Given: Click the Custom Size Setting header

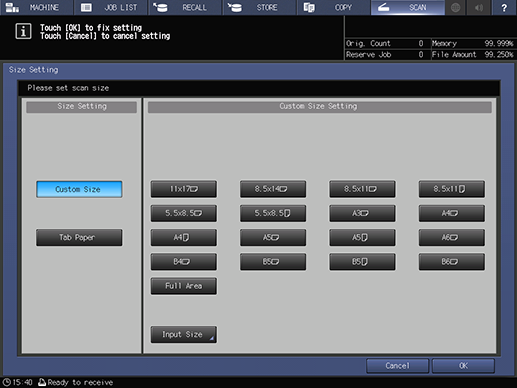Looking at the screenshot, I should pyautogui.click(x=320, y=107).
